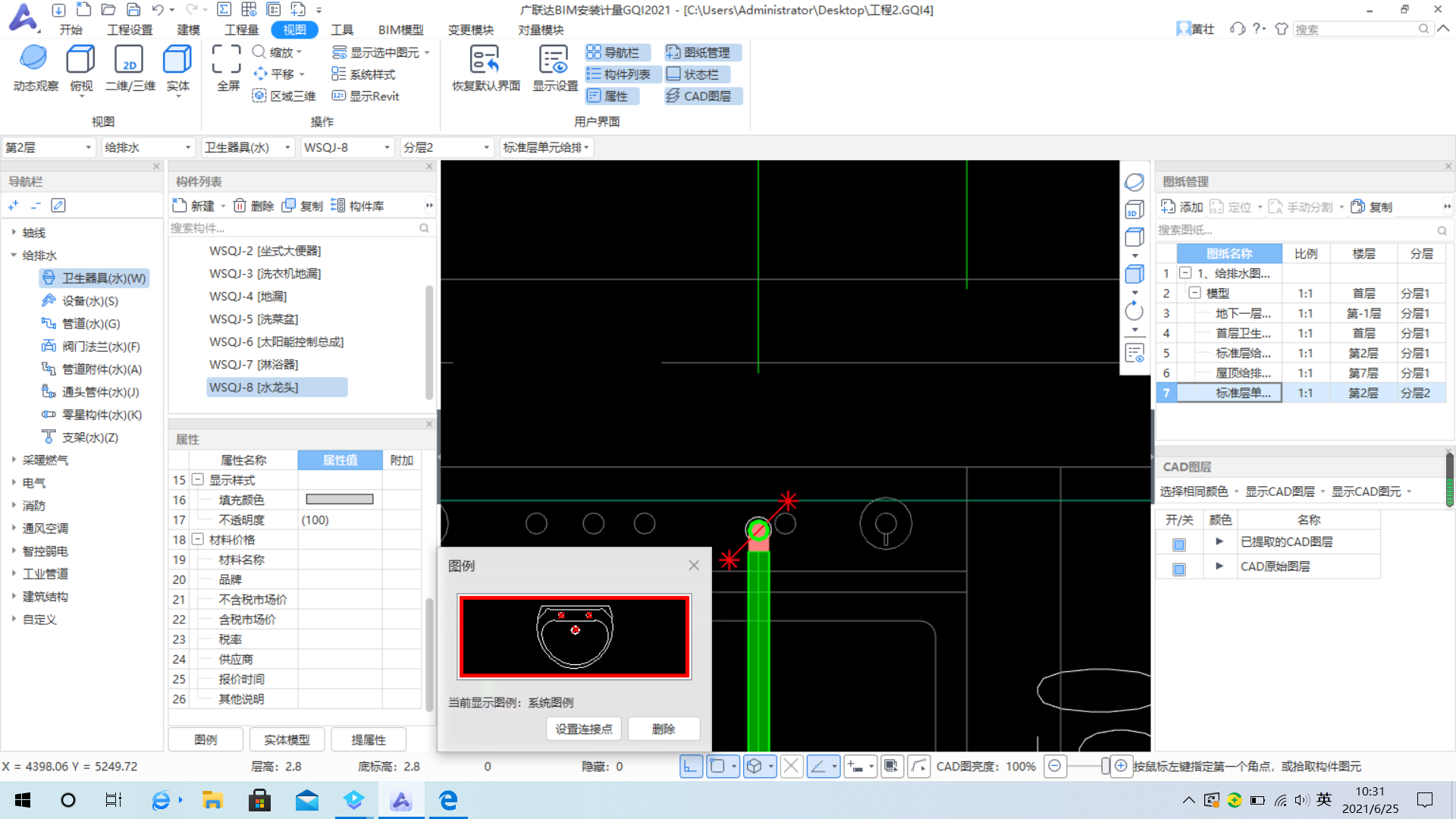Click the 搜索图纸 search field

click(1302, 230)
